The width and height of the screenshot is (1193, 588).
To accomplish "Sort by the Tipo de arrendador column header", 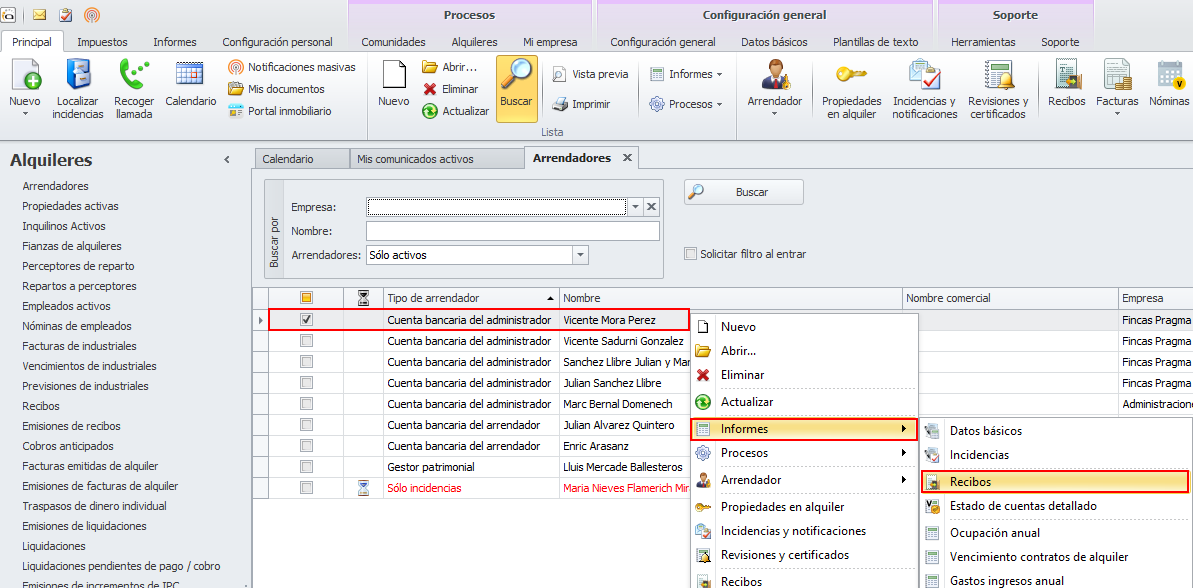I will pyautogui.click(x=471, y=298).
